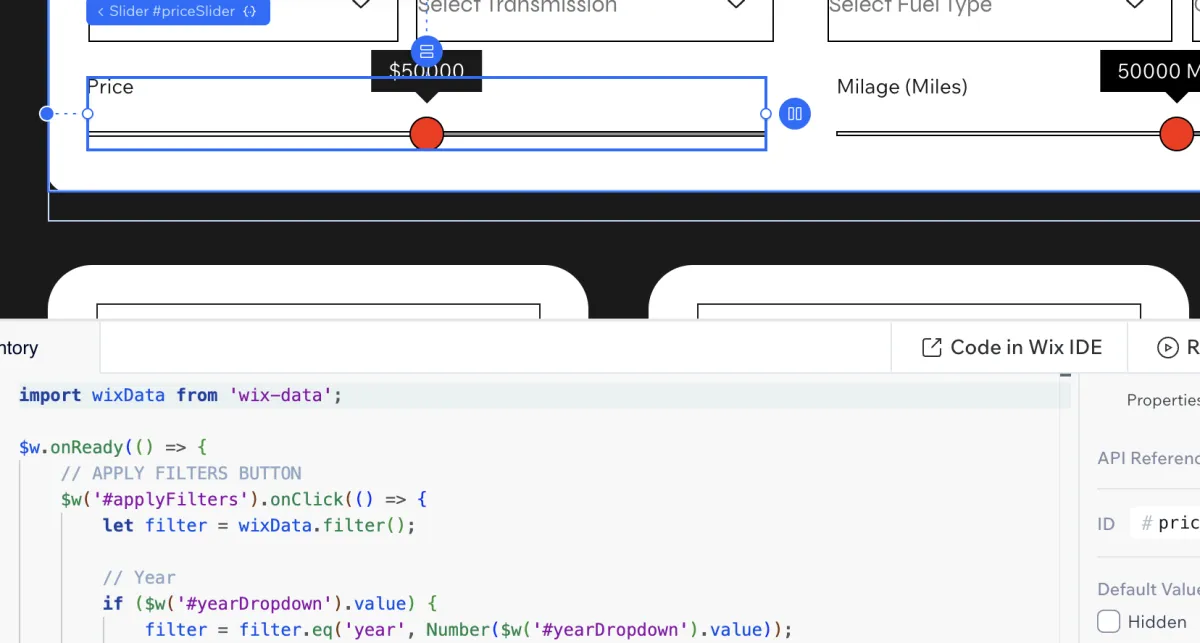
Task: Click the chevron of the first filter dropdown
Action: (x=361, y=5)
